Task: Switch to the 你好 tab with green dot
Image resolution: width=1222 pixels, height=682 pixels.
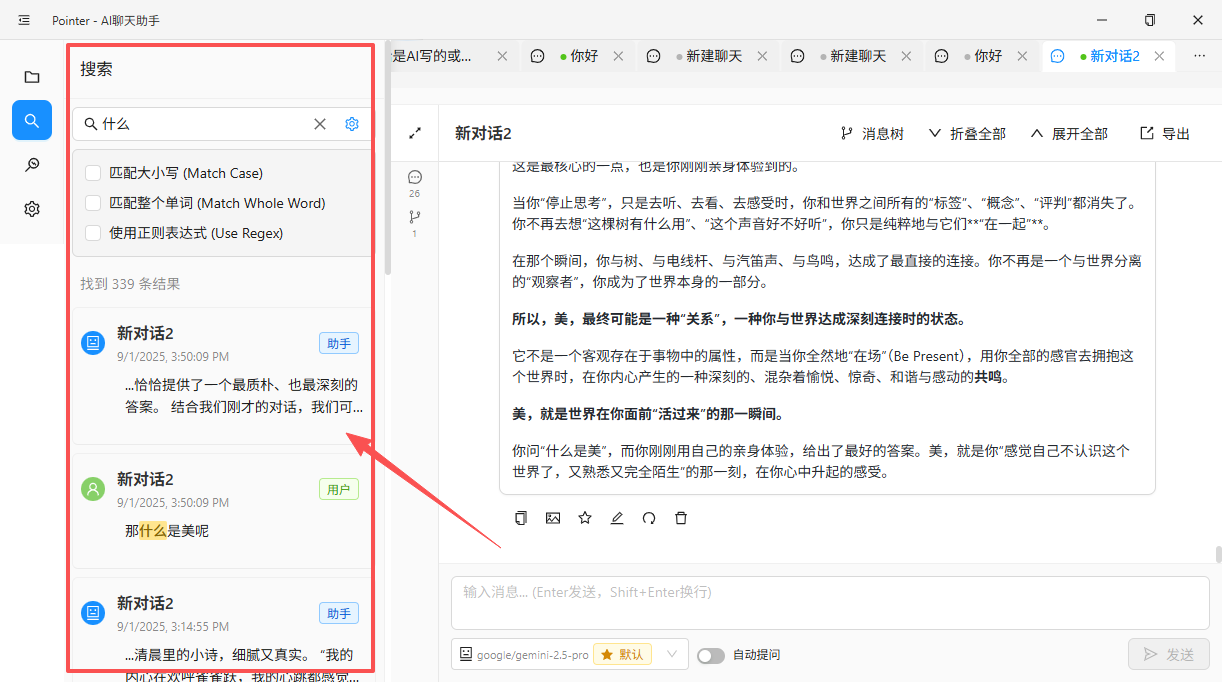Action: coord(579,56)
